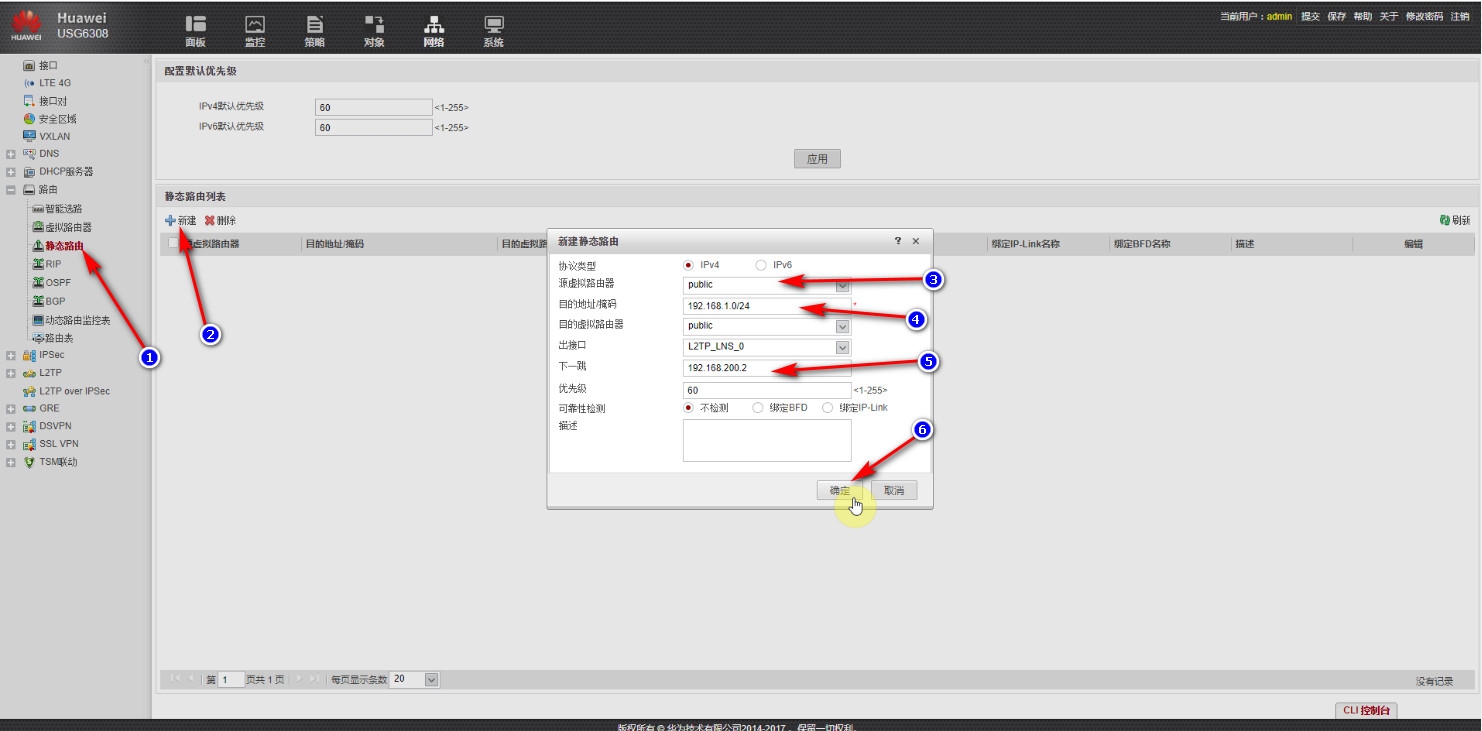The width and height of the screenshot is (1482, 731).
Task: Open the 系统 system icon
Action: [493, 25]
